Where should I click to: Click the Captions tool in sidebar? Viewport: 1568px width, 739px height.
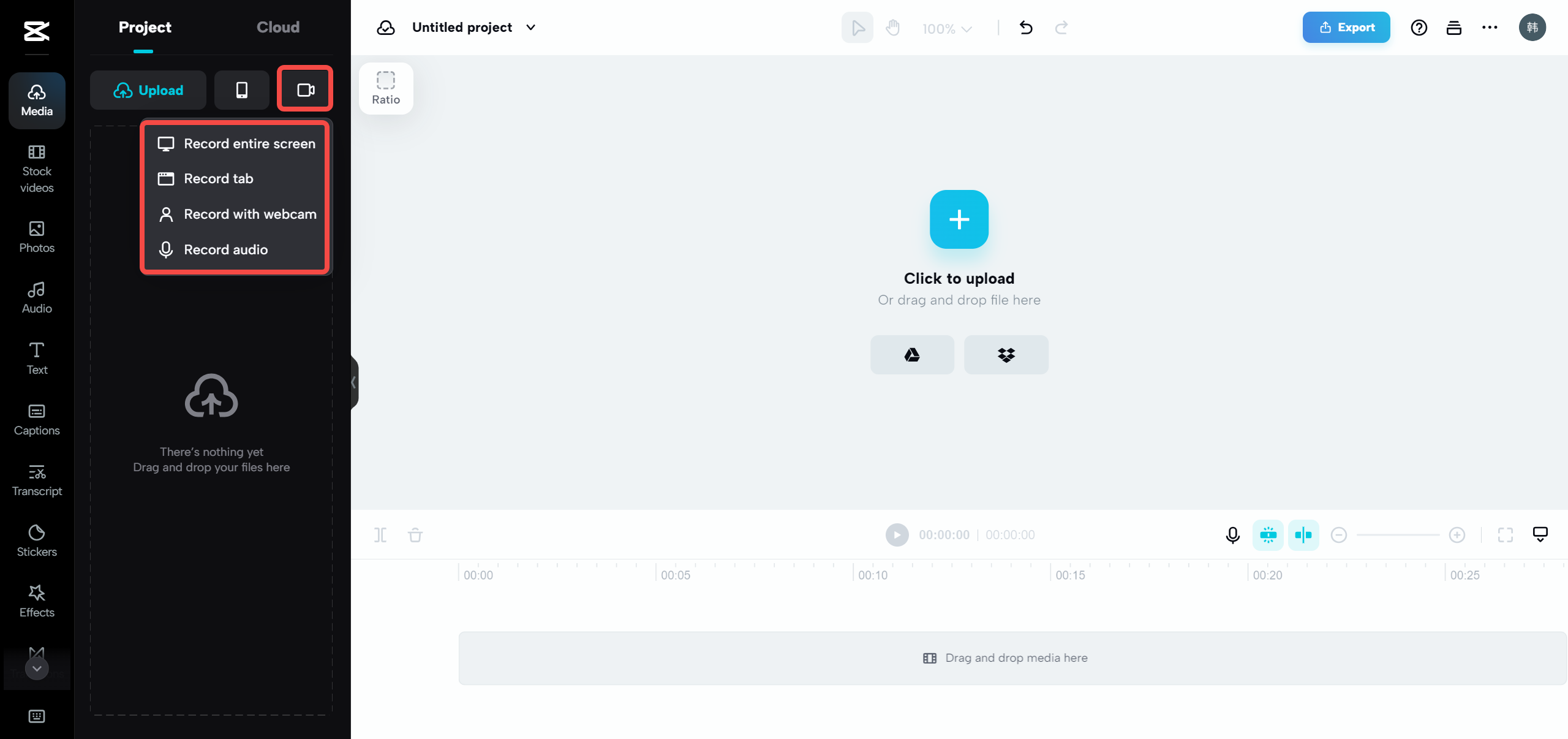36,418
